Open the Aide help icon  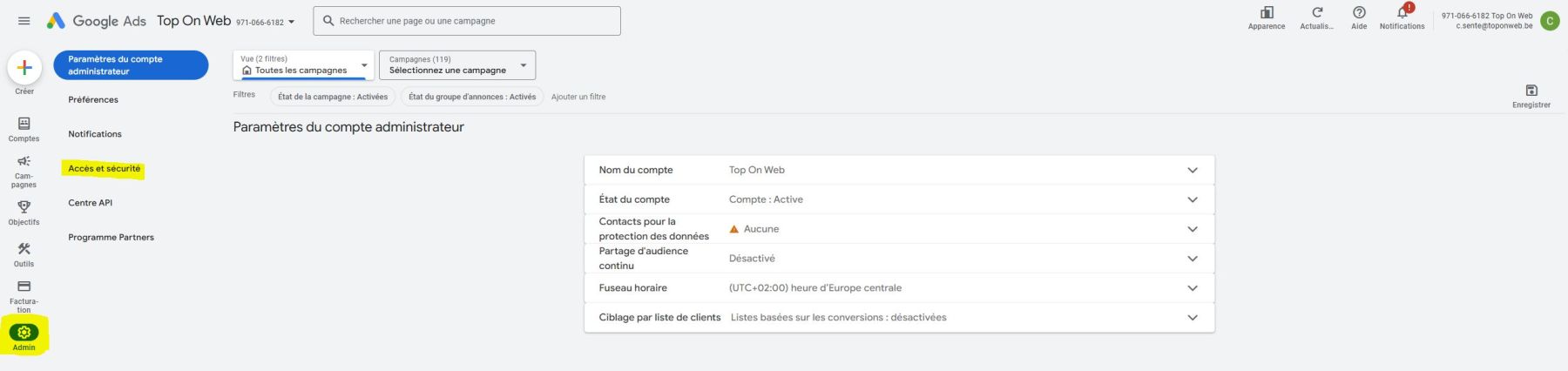coord(1358,14)
